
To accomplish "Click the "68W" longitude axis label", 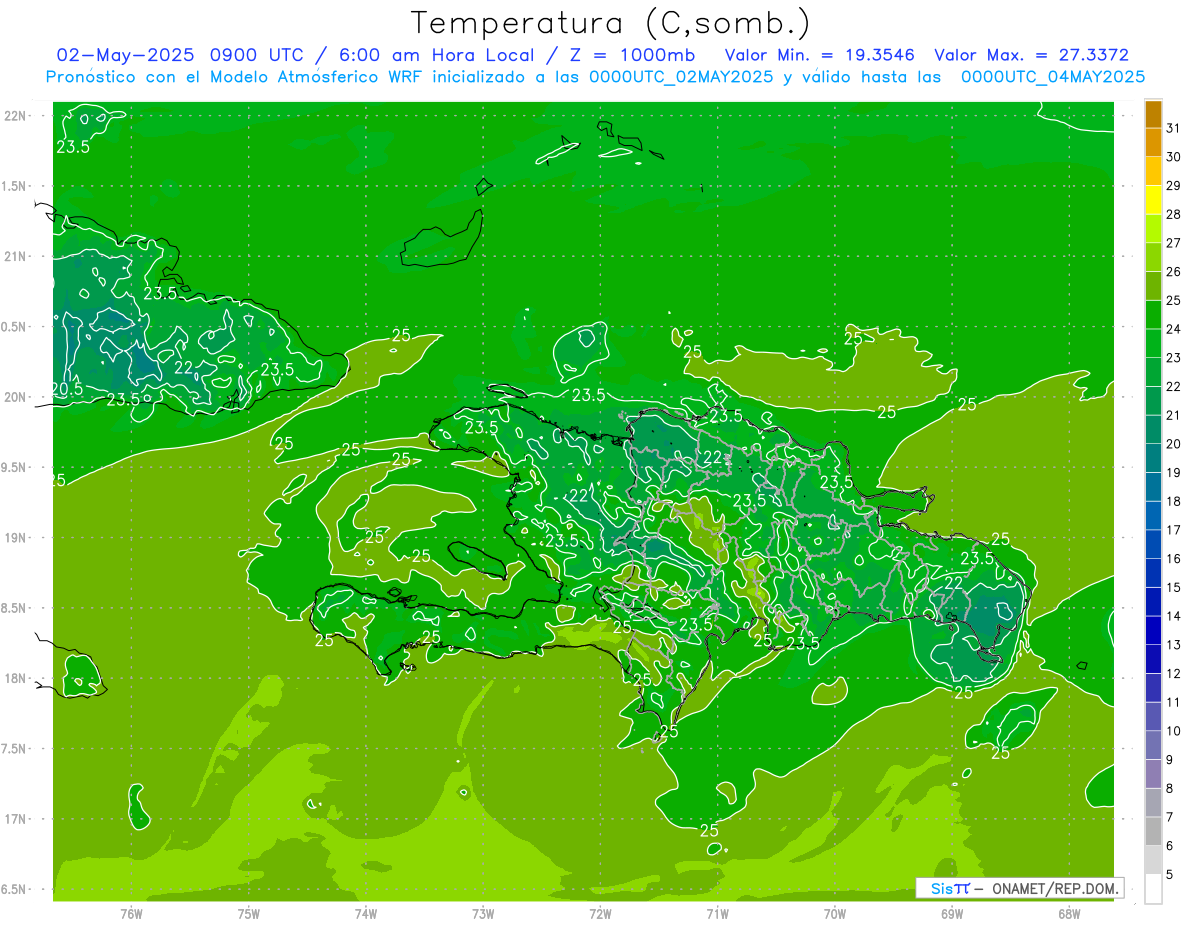I will [x=1069, y=913].
